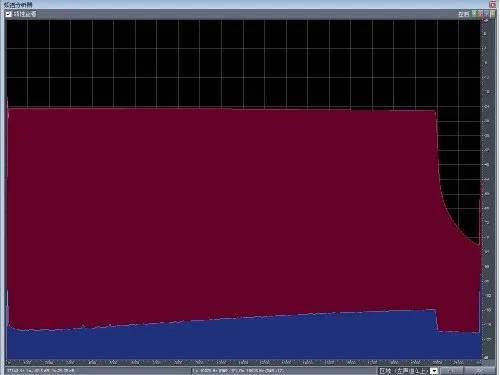
Task: Open the channel selection dropdown arrow
Action: 434,371
